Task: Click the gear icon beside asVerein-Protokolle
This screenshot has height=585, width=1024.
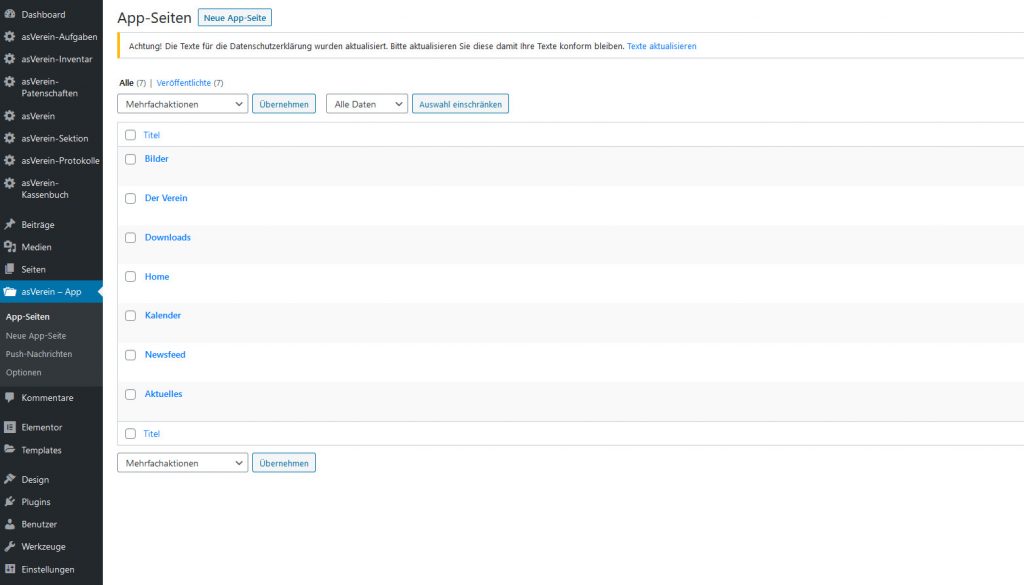Action: coord(10,160)
